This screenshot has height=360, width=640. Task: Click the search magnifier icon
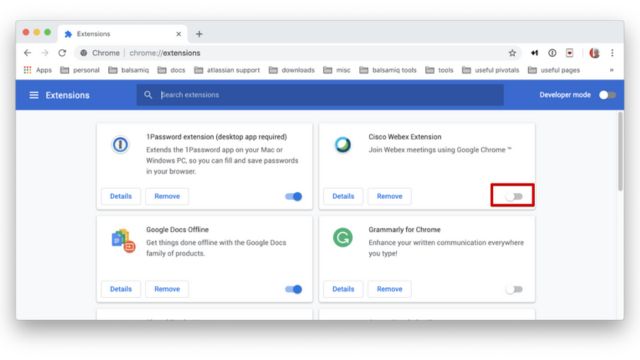(x=148, y=95)
